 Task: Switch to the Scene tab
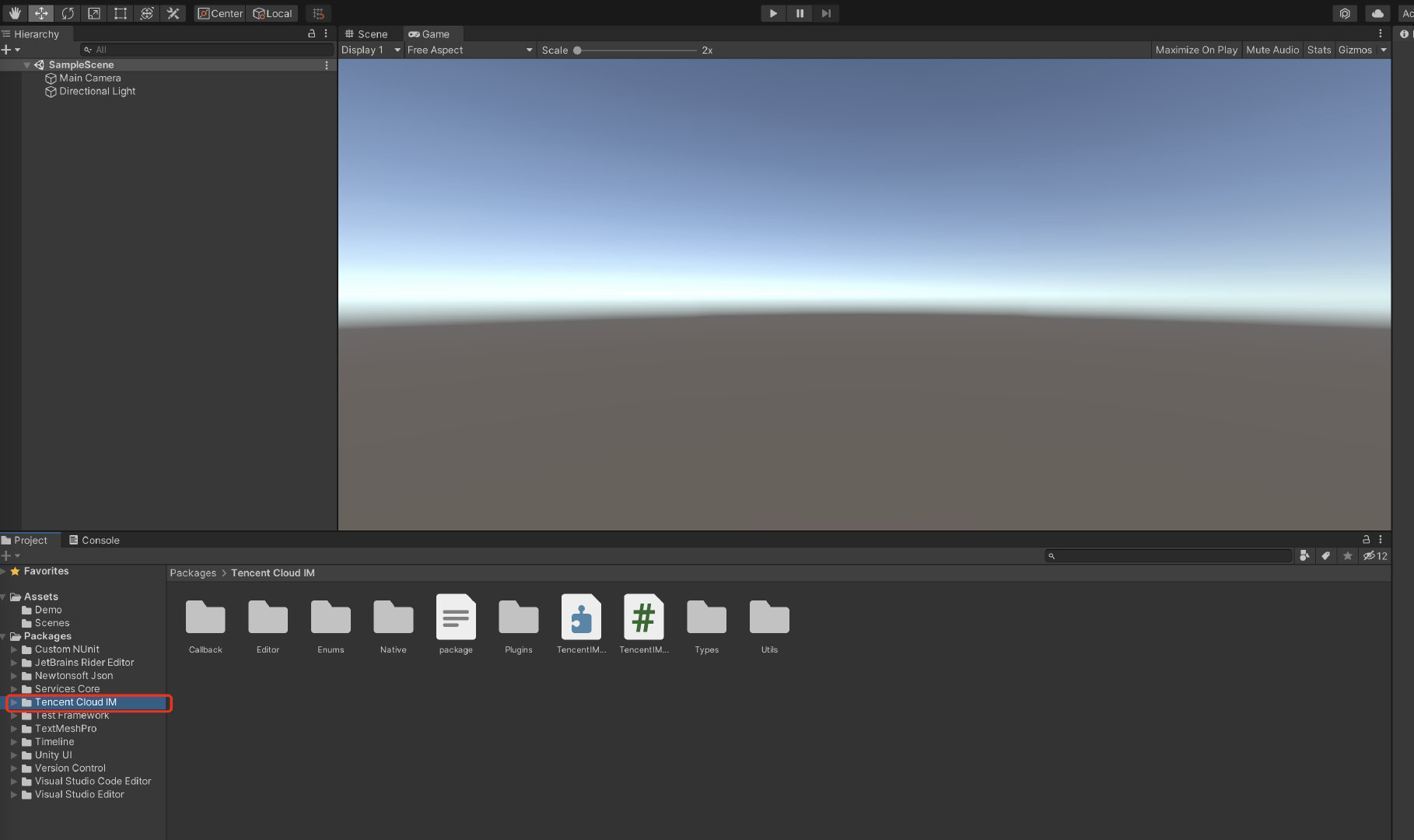pyautogui.click(x=366, y=34)
